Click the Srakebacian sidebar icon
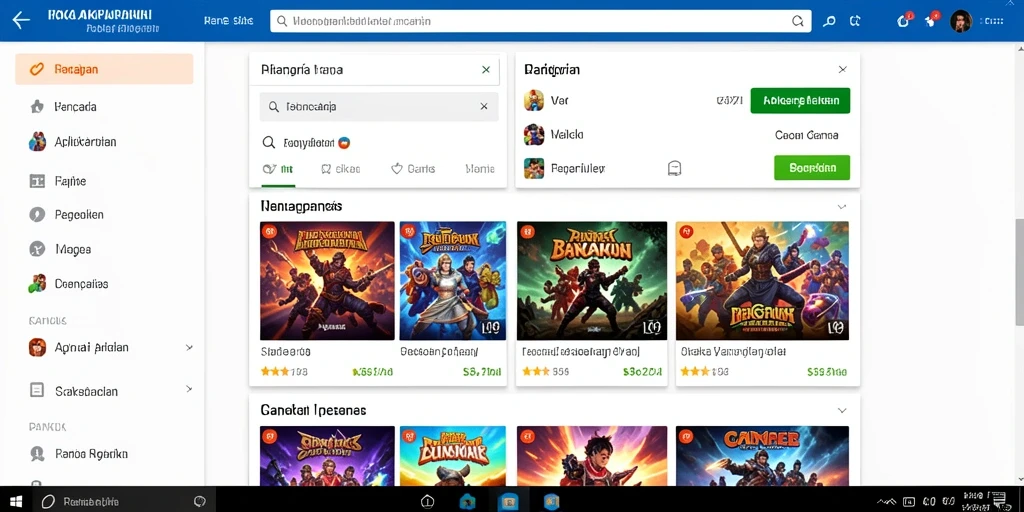Image resolution: width=1024 pixels, height=512 pixels. [x=37, y=391]
